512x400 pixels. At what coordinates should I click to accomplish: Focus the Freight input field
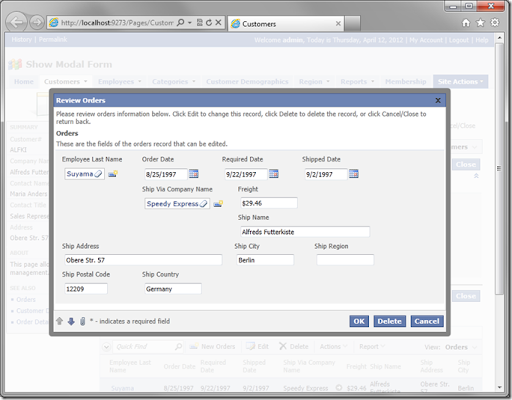point(269,203)
